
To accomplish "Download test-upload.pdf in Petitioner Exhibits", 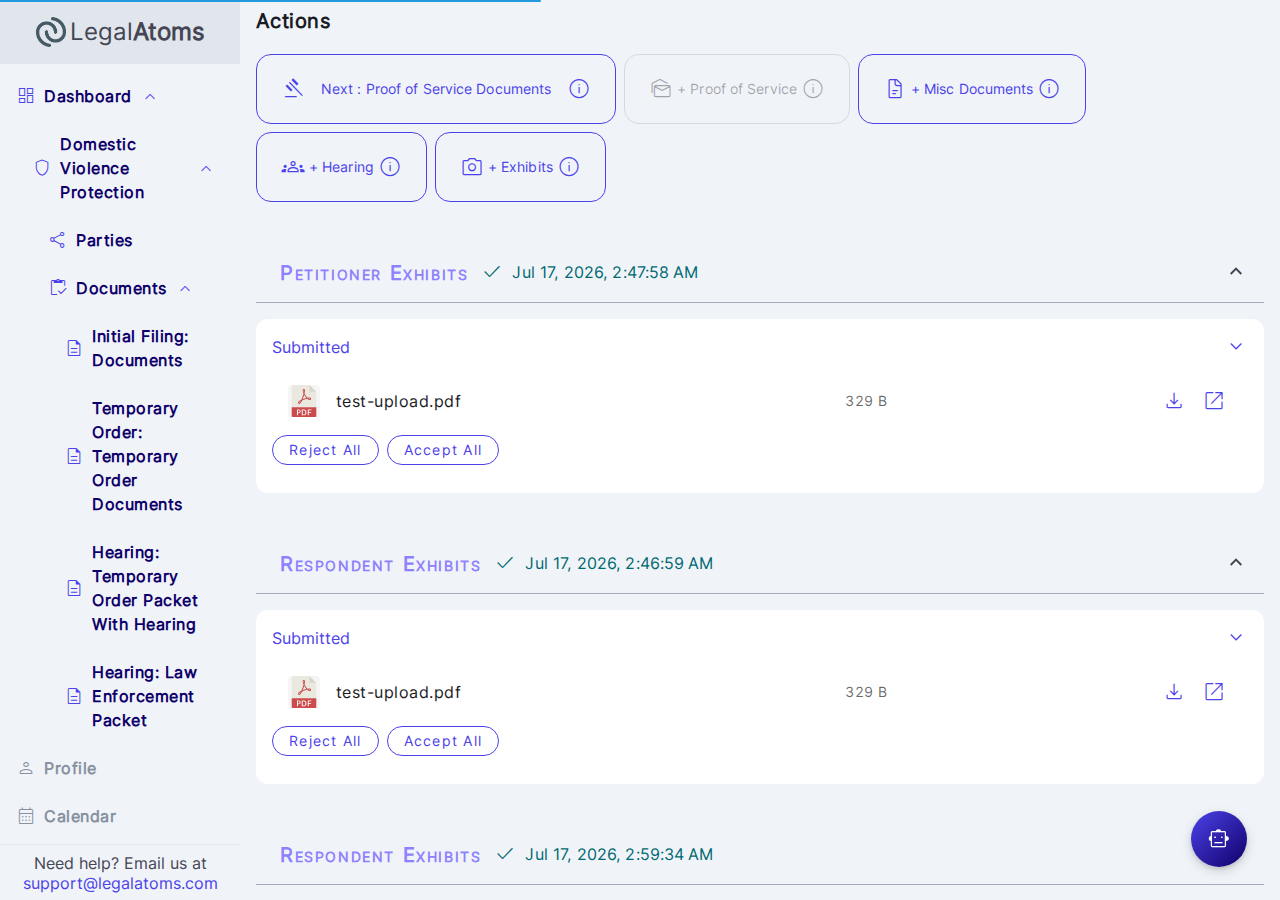I will tap(1174, 401).
